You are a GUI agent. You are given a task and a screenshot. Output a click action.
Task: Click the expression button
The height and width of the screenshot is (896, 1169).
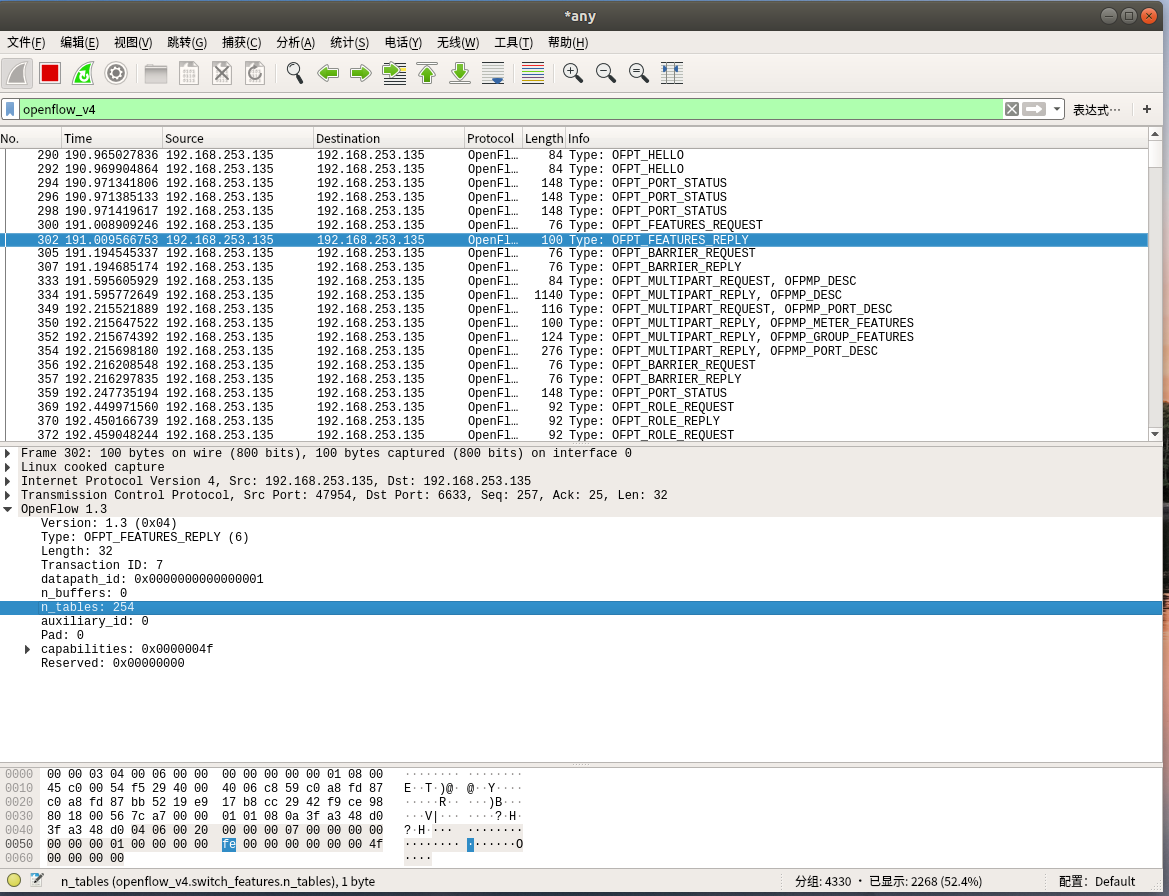tap(1095, 110)
